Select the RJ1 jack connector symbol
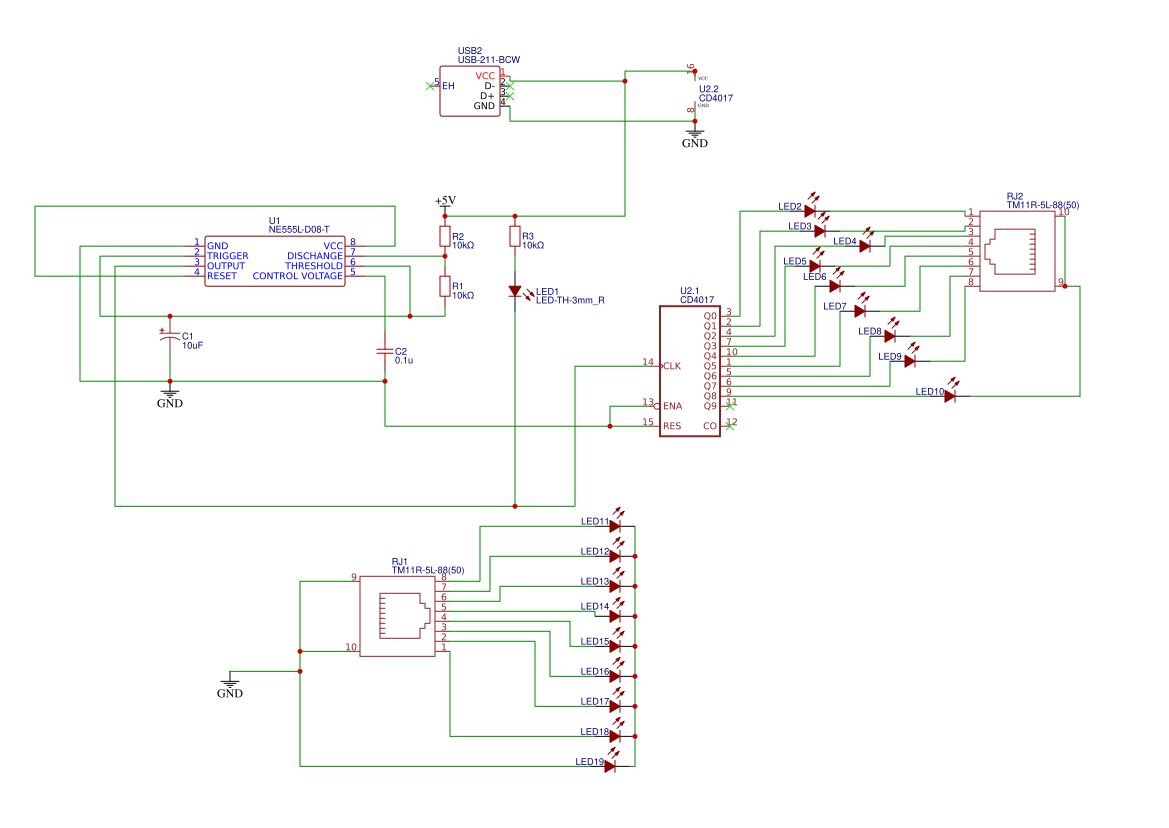Screen dimensions: 1169x828 point(397,616)
